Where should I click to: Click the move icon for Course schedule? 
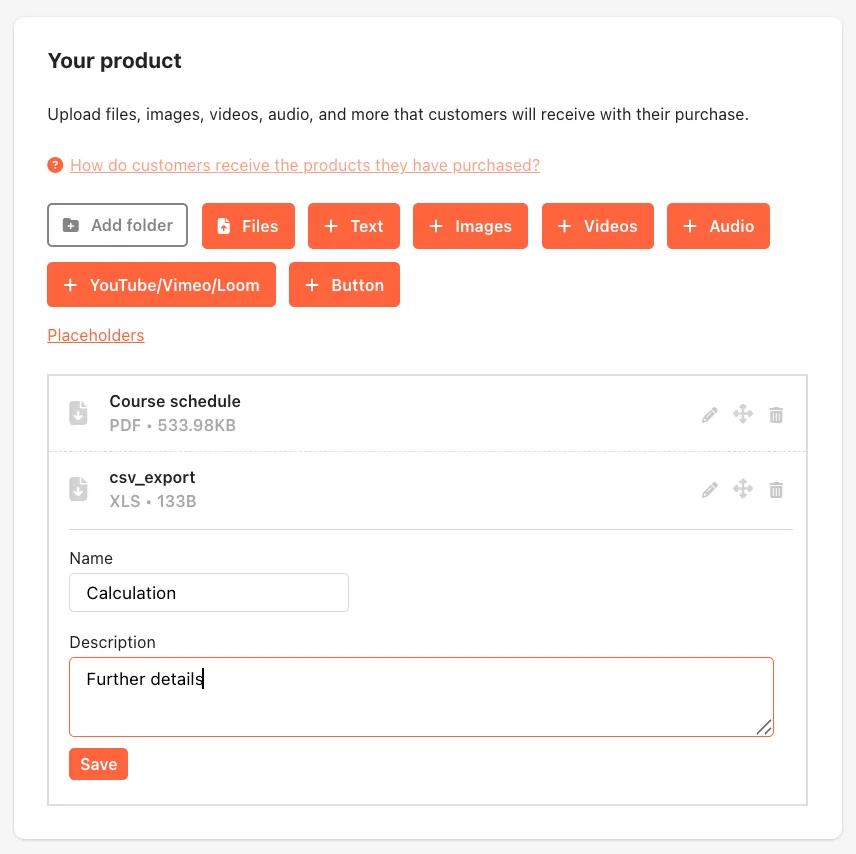(x=742, y=414)
